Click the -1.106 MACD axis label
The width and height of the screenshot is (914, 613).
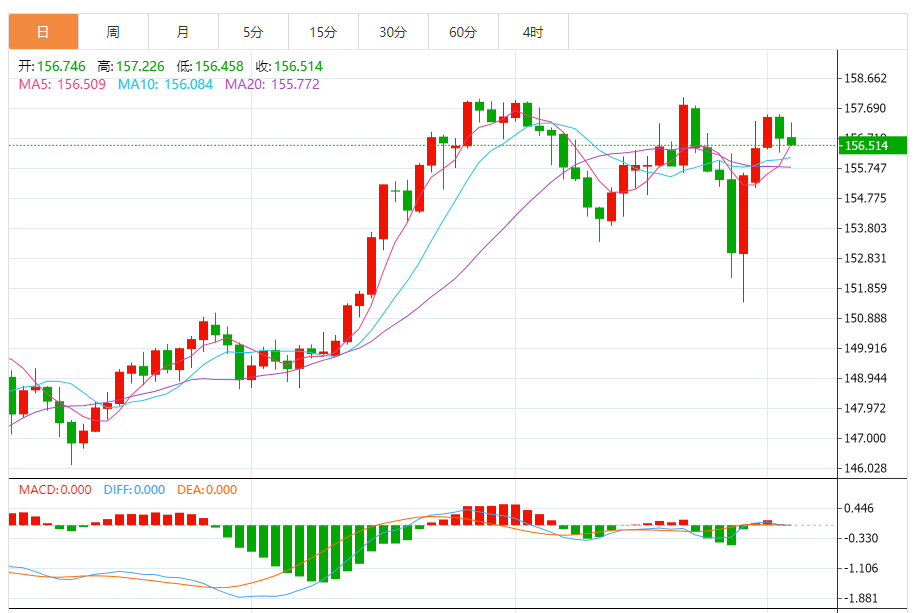tap(861, 569)
